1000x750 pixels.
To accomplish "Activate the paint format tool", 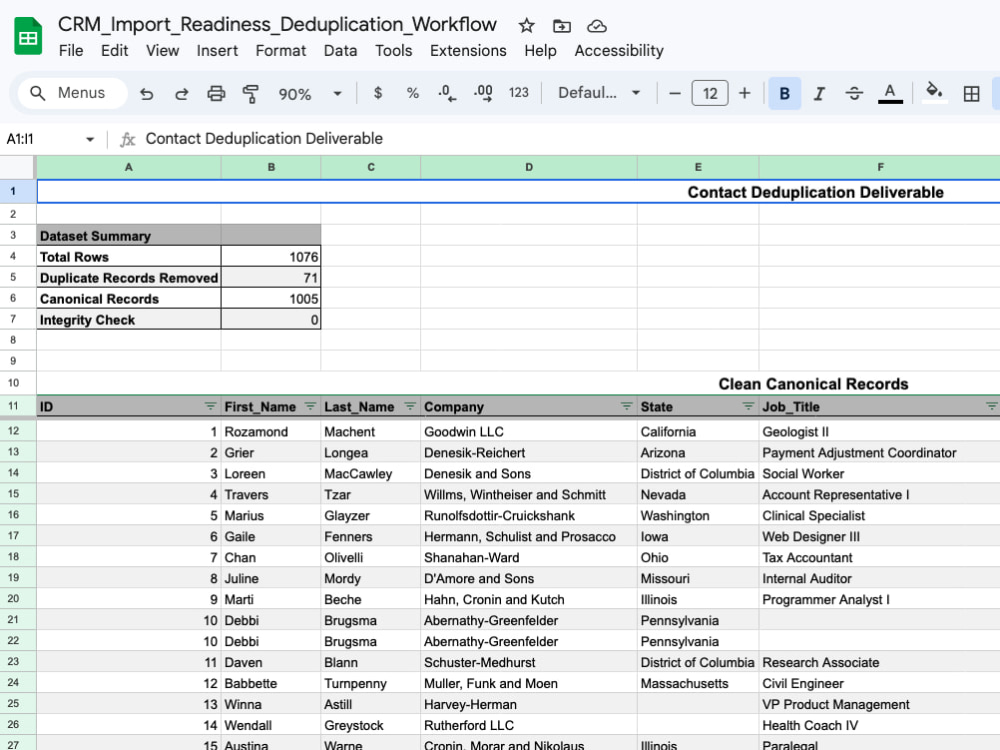I will pos(251,94).
